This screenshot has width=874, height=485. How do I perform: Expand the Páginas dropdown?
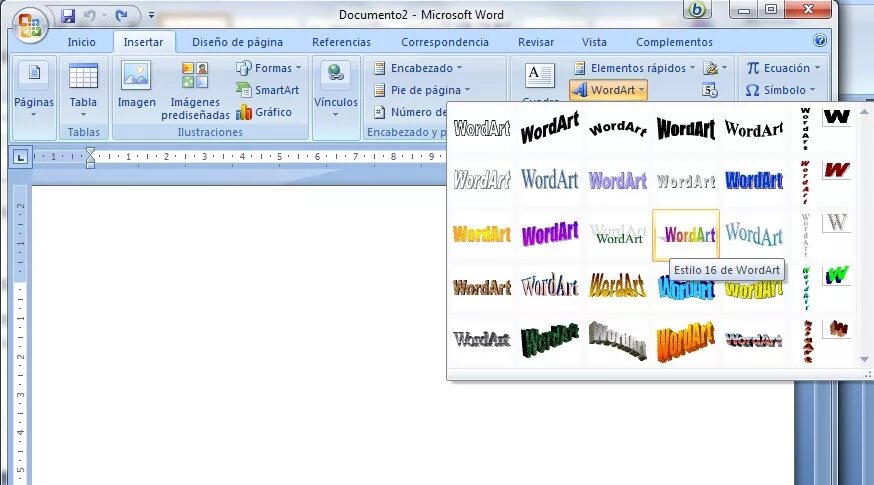[x=34, y=90]
